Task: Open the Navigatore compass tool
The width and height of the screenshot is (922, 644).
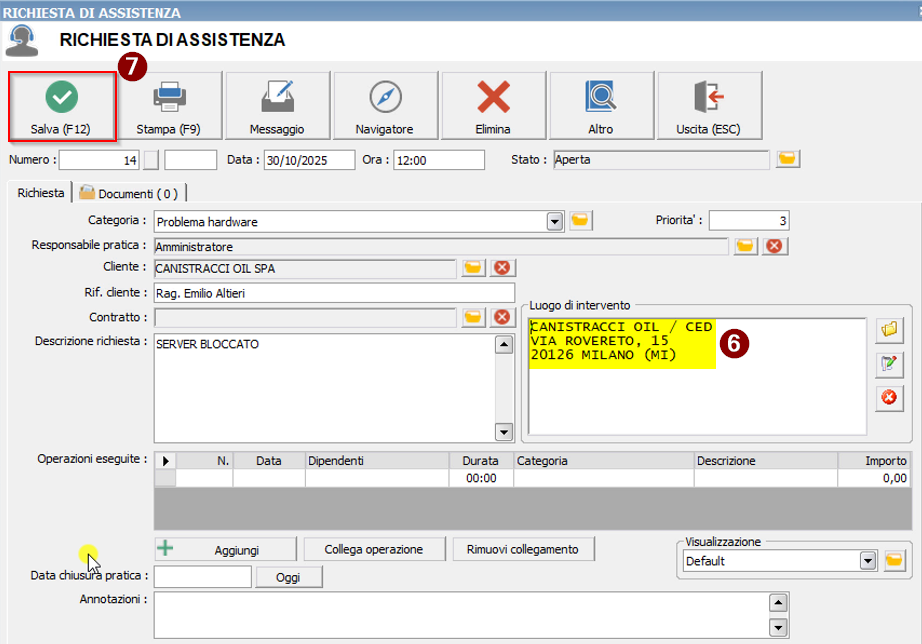Action: 384,106
